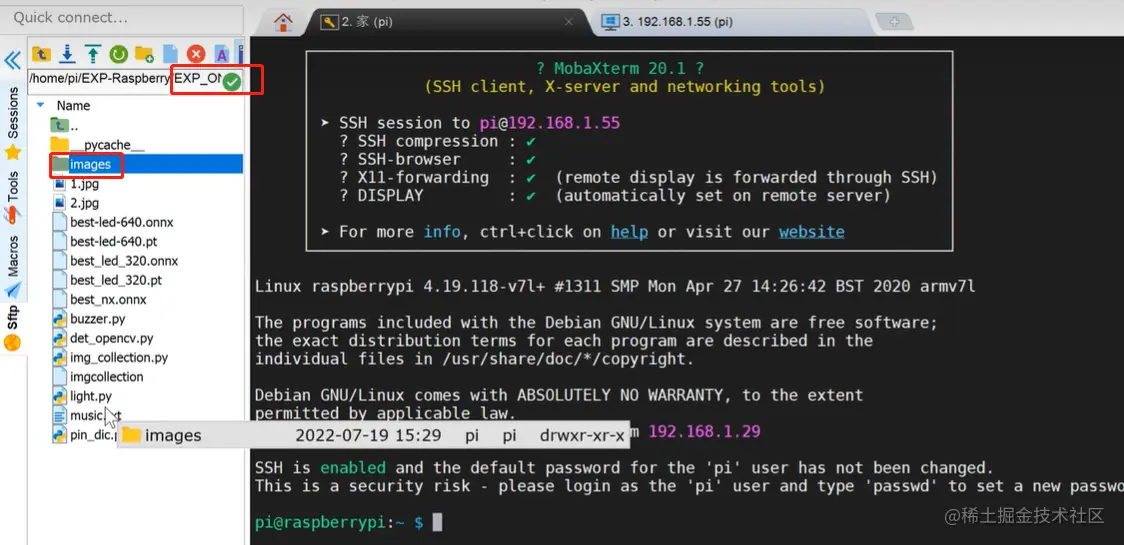Image resolution: width=1124 pixels, height=545 pixels.
Task: Click the det_opencv.py Python file icon
Action: (x=60, y=338)
